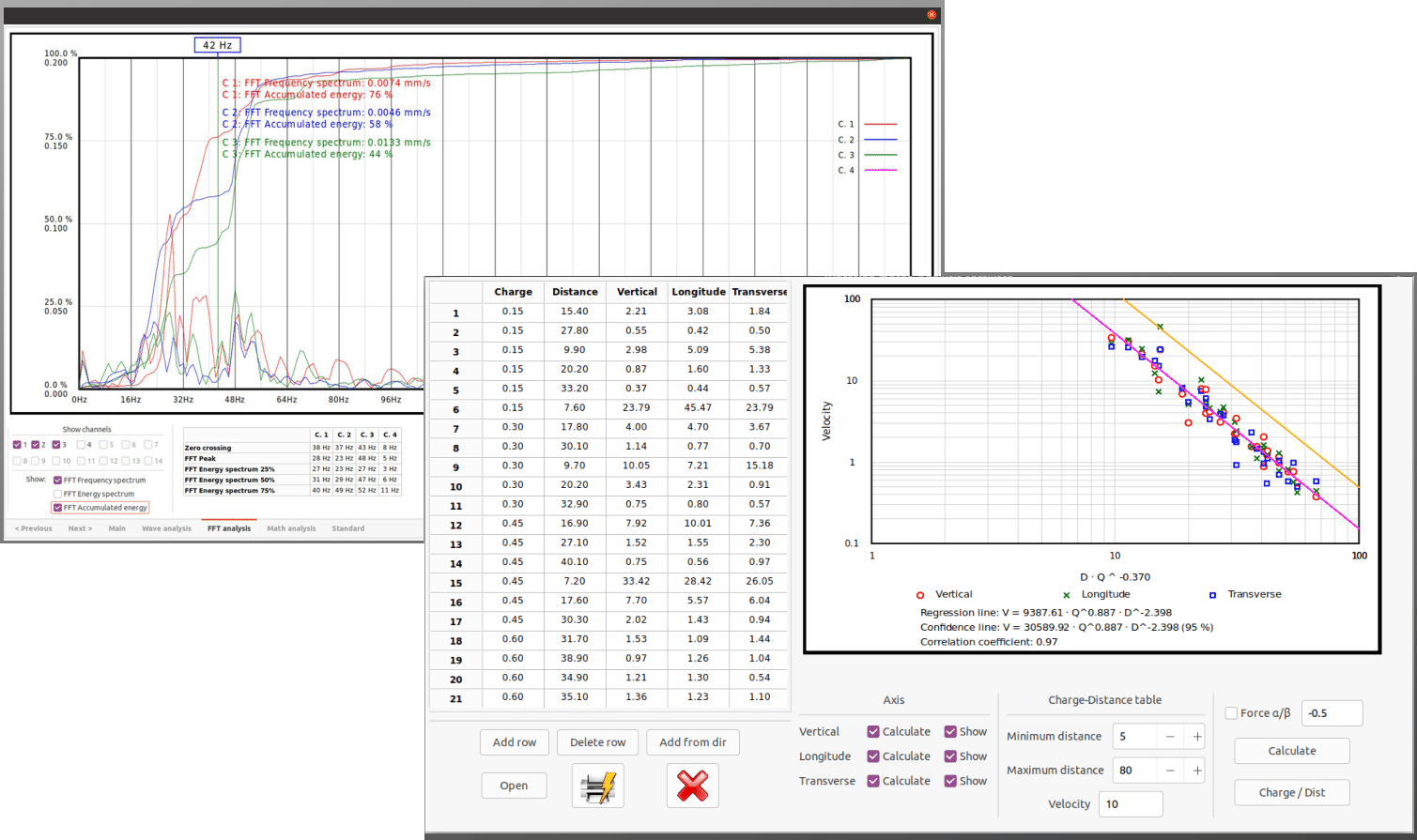The image size is (1417, 840).
Task: Click the Maximum distance value field
Action: click(1134, 771)
